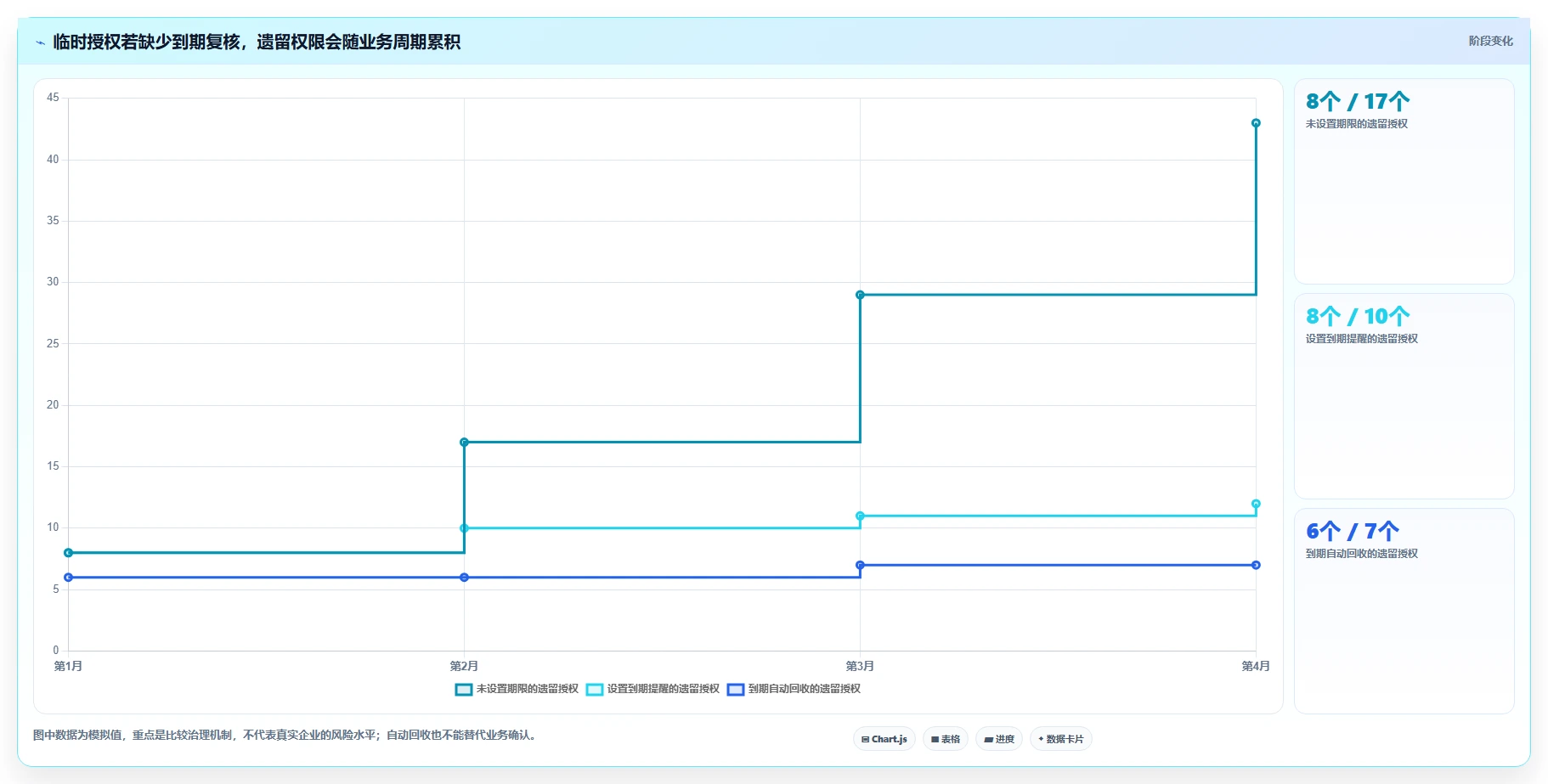Viewport: 1548px width, 784px height.
Task: Click the y-axis value 30
Action: (53, 282)
